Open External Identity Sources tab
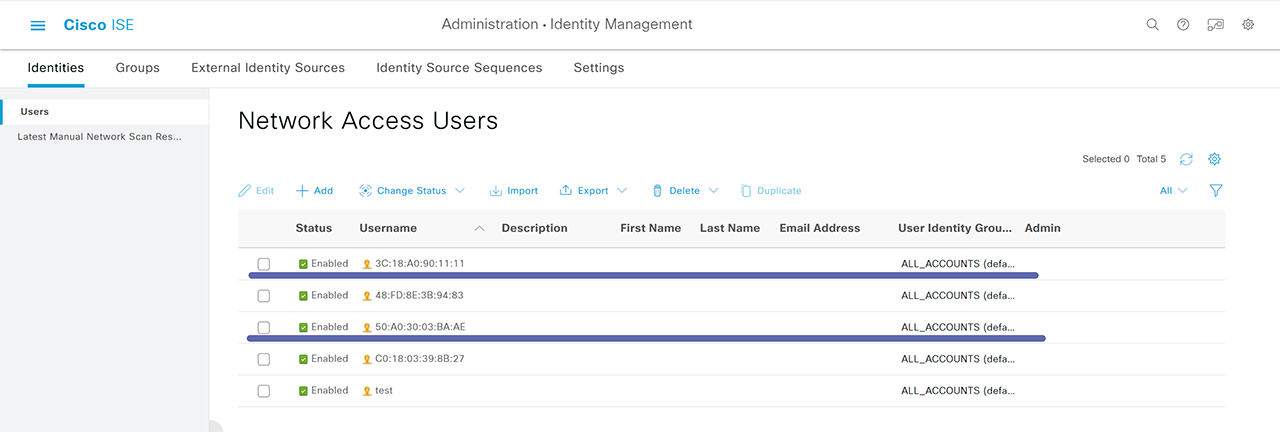 click(x=268, y=68)
